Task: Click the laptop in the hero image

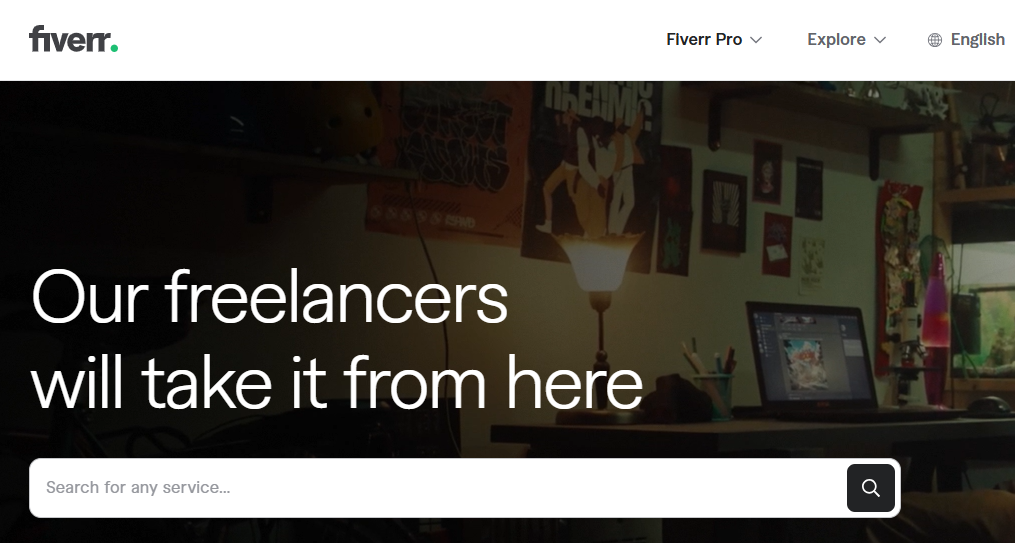Action: pyautogui.click(x=816, y=359)
